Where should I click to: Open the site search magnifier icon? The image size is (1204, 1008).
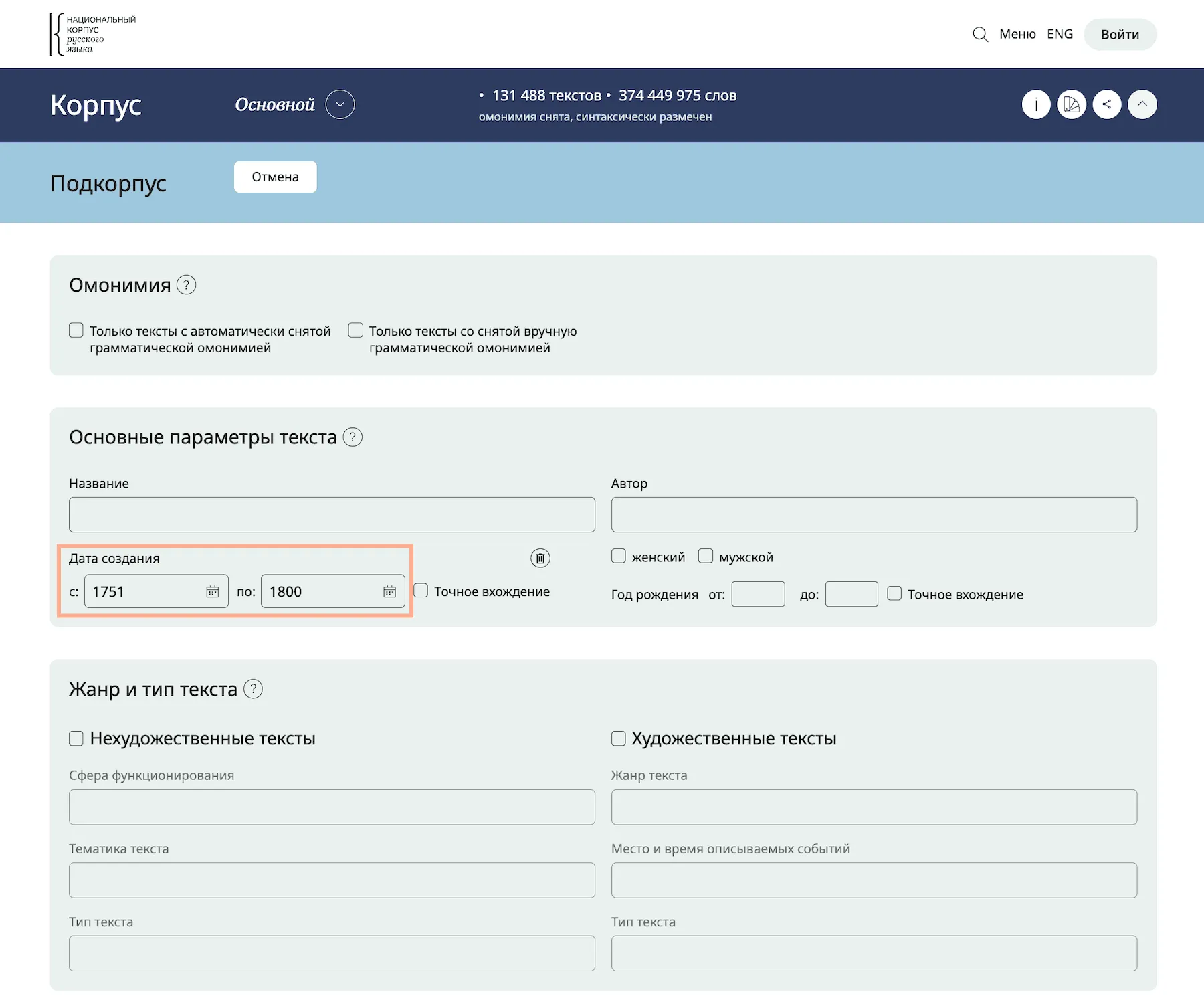pos(980,34)
